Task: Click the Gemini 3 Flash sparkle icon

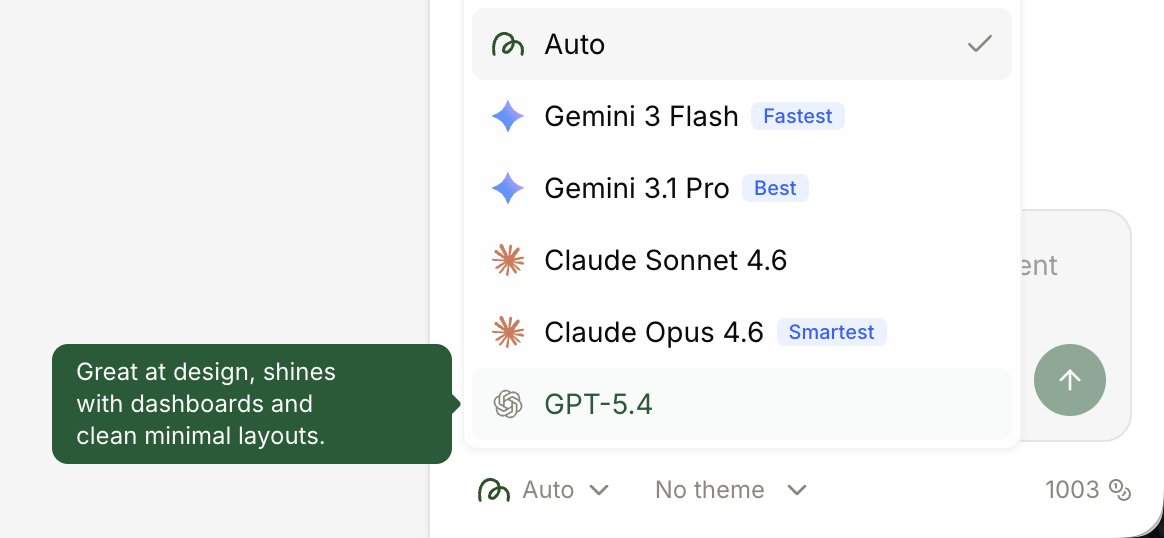Action: [508, 117]
